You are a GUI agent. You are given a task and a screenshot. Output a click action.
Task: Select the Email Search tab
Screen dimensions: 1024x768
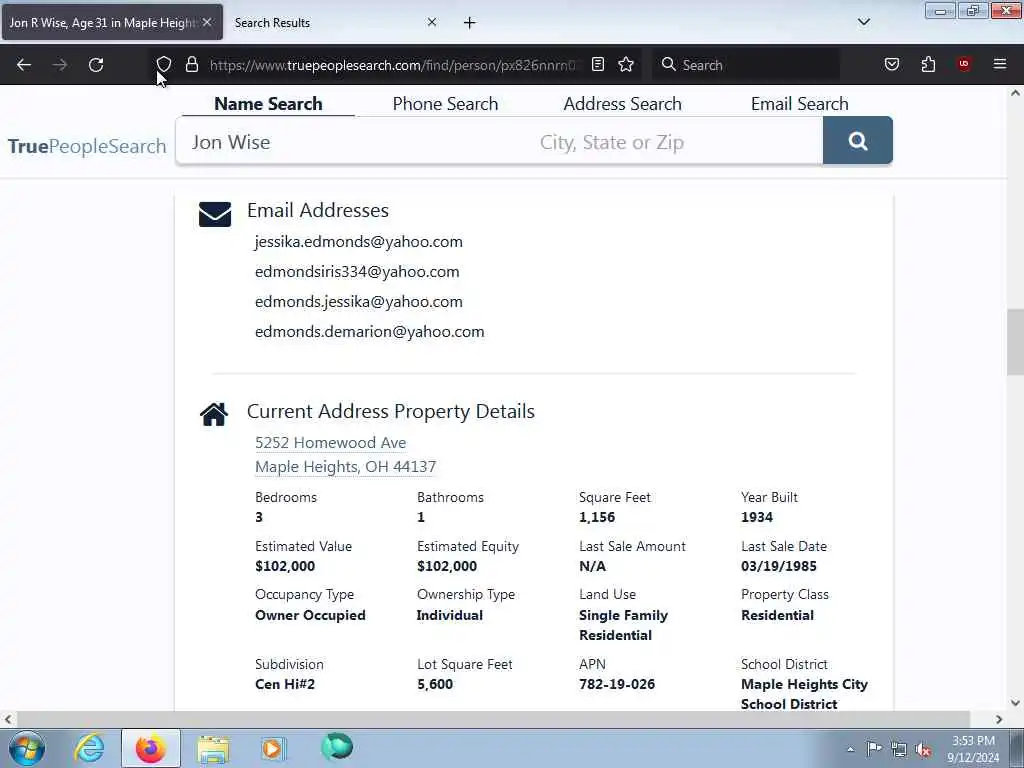(x=799, y=104)
